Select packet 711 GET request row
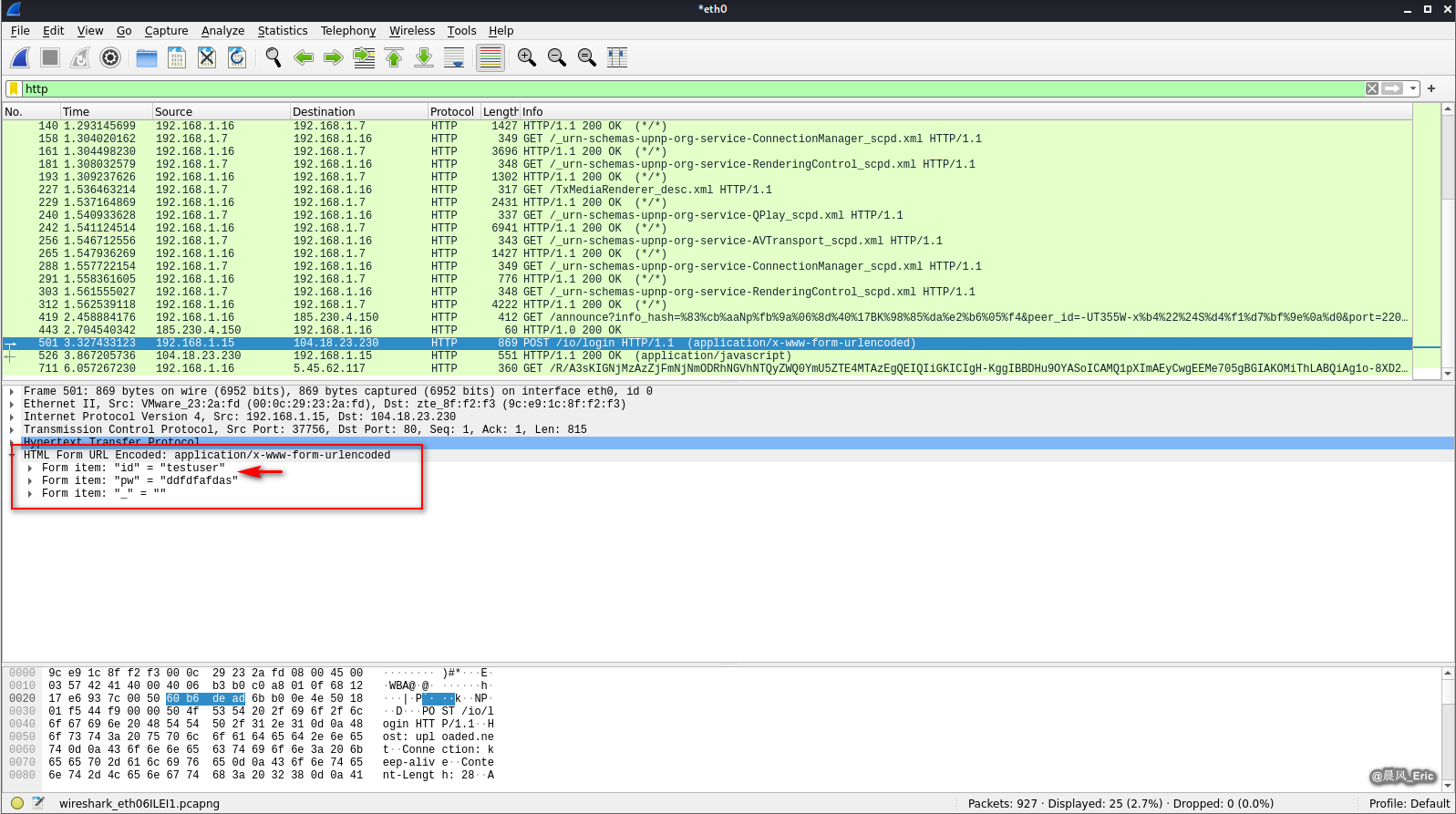 [707, 368]
